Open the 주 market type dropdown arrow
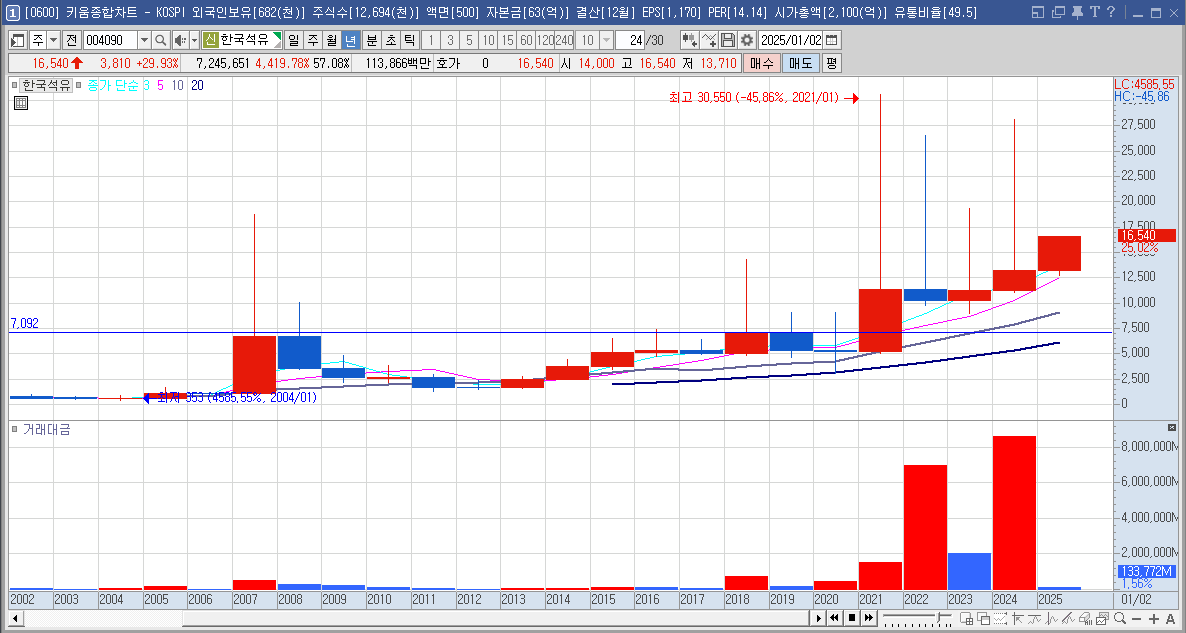Image resolution: width=1186 pixels, height=633 pixels. tap(54, 40)
